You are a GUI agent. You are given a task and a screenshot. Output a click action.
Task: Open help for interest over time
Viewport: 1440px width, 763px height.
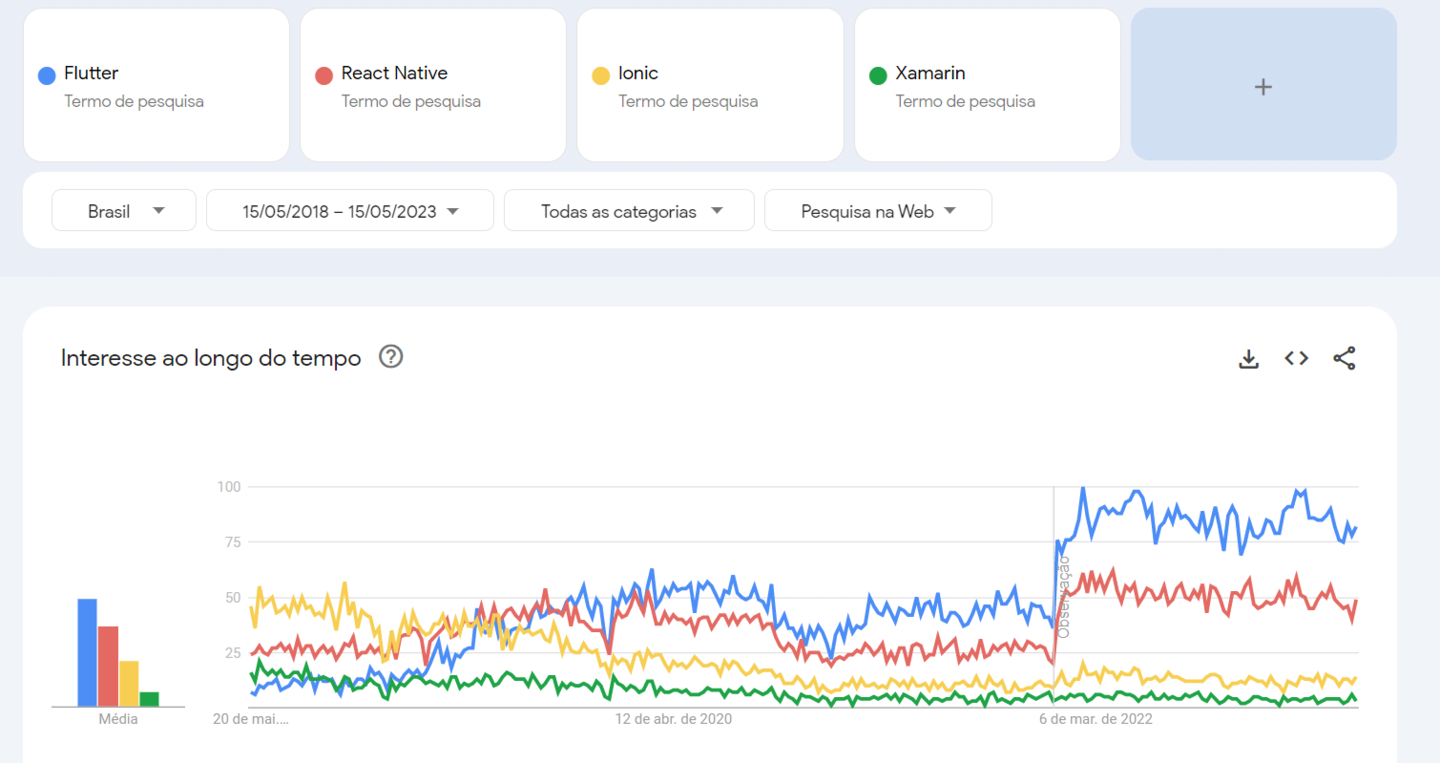391,357
